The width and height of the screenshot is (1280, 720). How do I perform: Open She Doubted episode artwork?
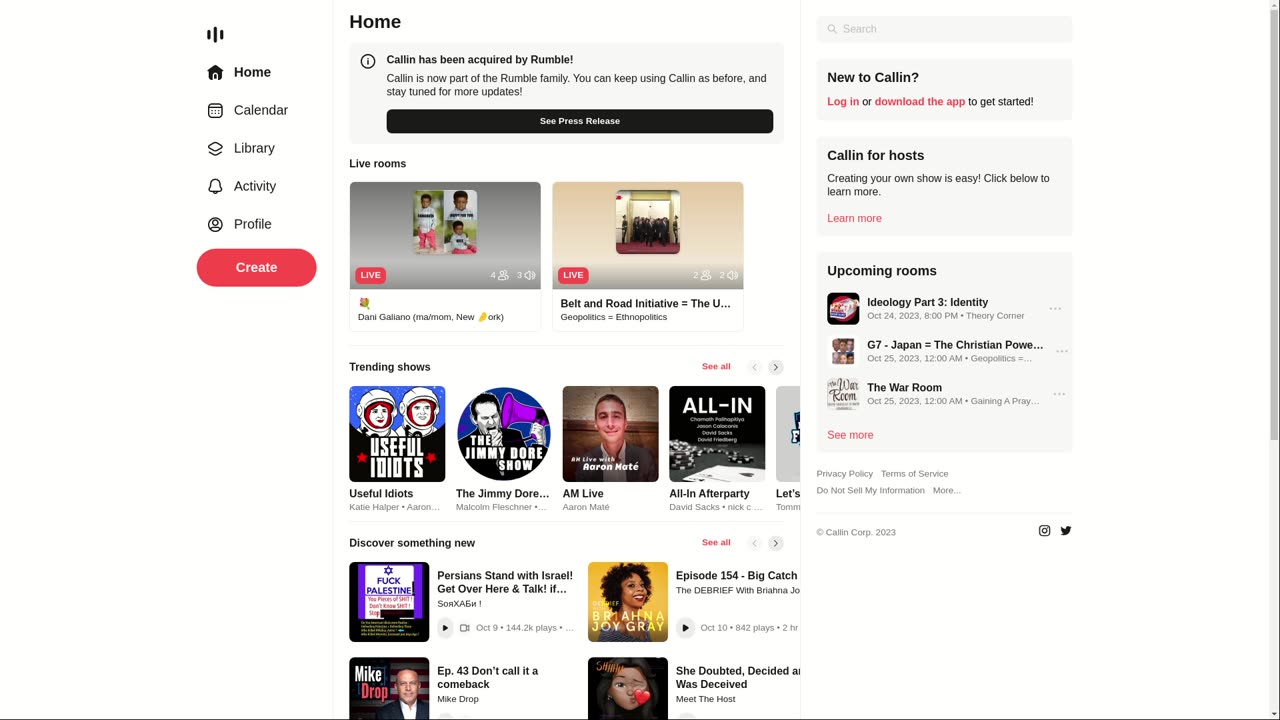[x=628, y=688]
